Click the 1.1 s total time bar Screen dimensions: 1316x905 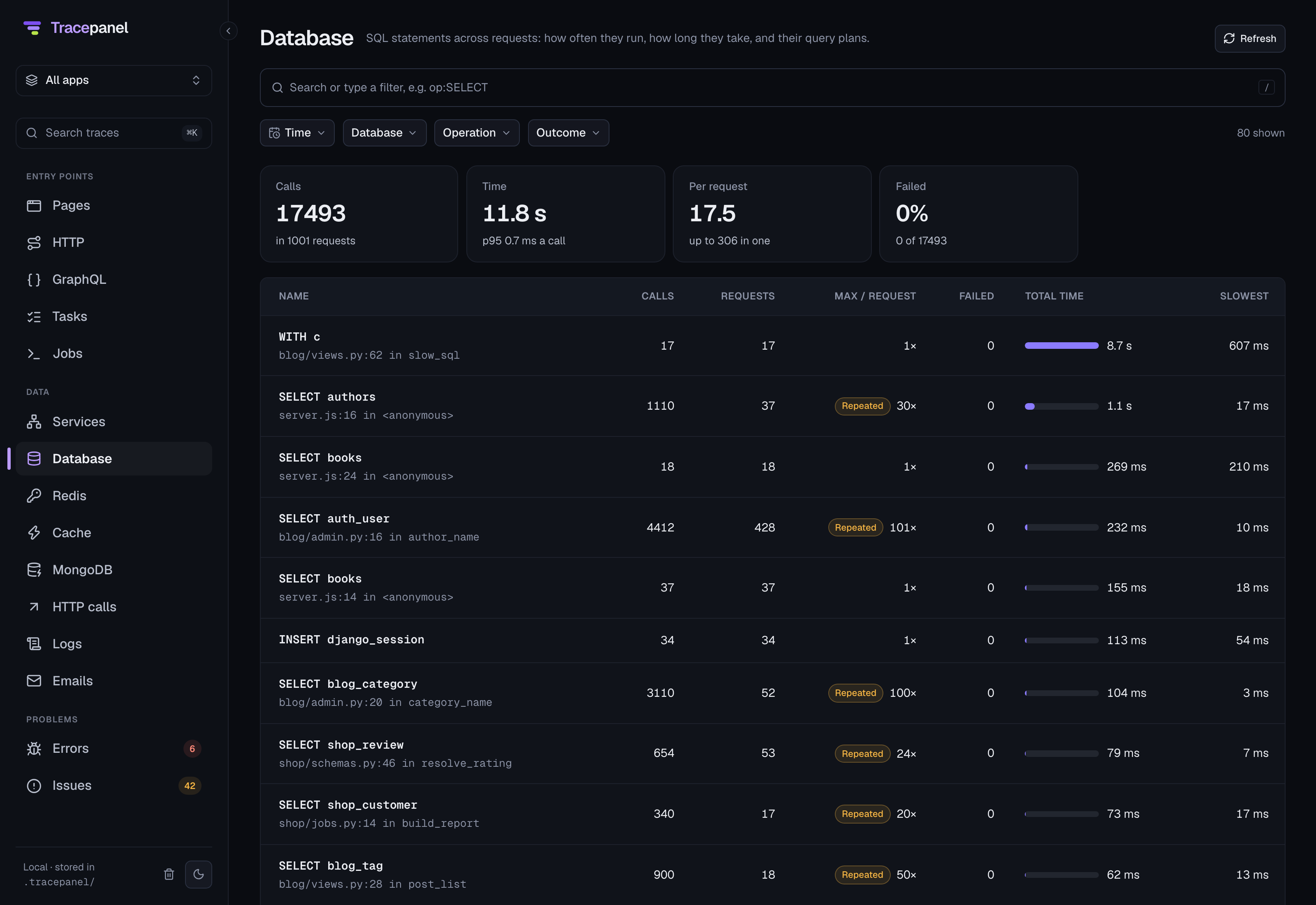point(1061,406)
